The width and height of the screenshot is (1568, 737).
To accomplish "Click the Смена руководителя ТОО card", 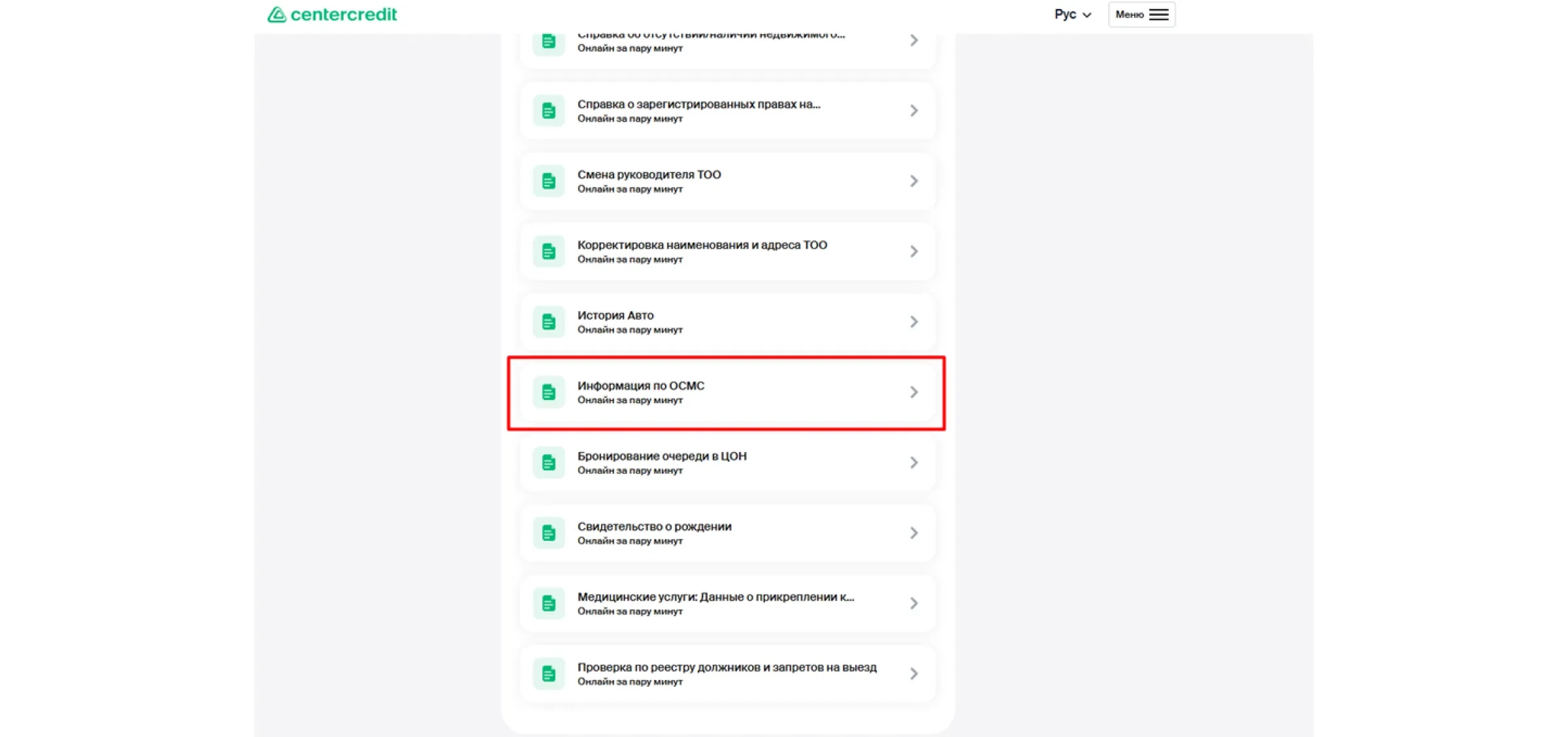I will click(x=725, y=181).
